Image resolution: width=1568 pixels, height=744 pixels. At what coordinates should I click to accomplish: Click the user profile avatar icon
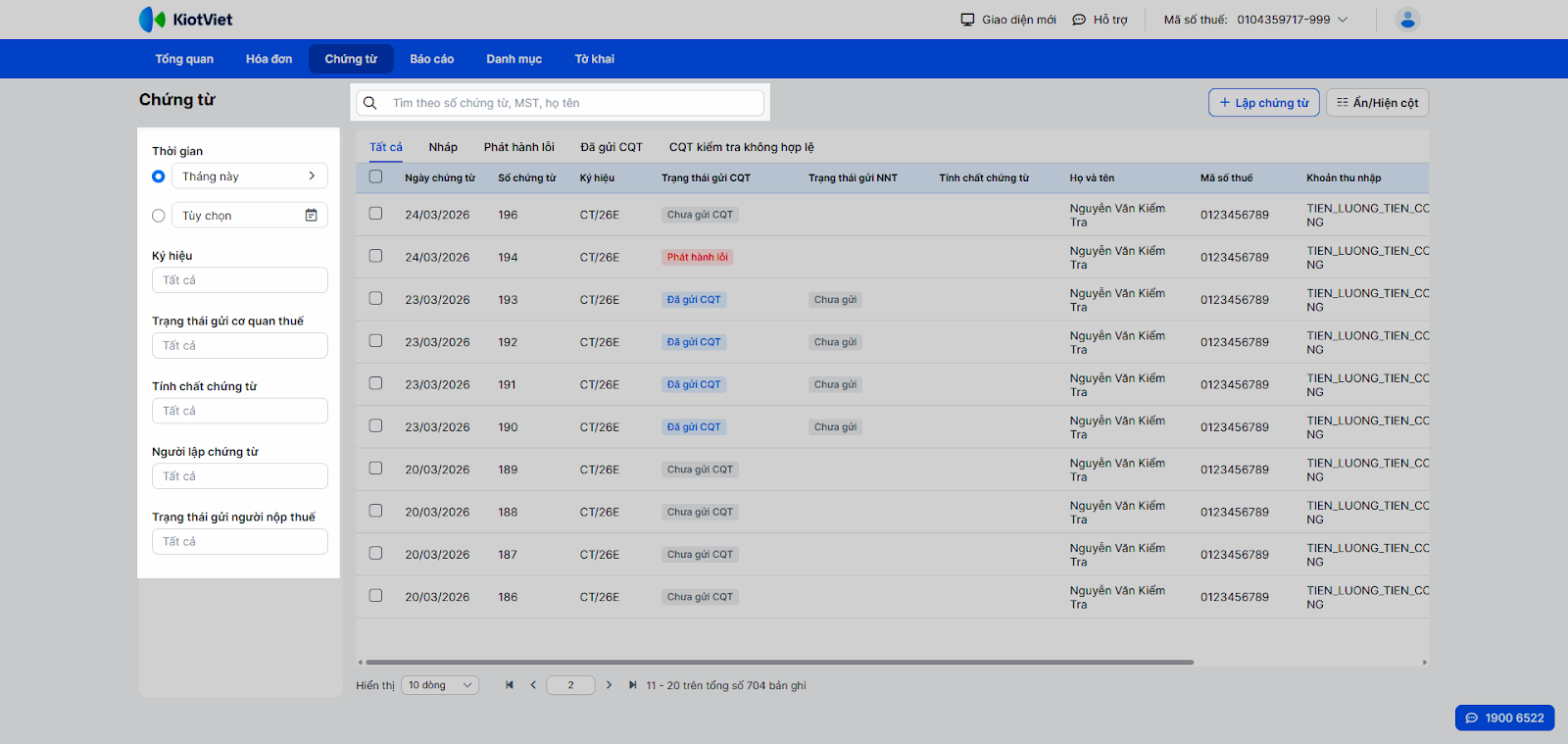pyautogui.click(x=1407, y=20)
